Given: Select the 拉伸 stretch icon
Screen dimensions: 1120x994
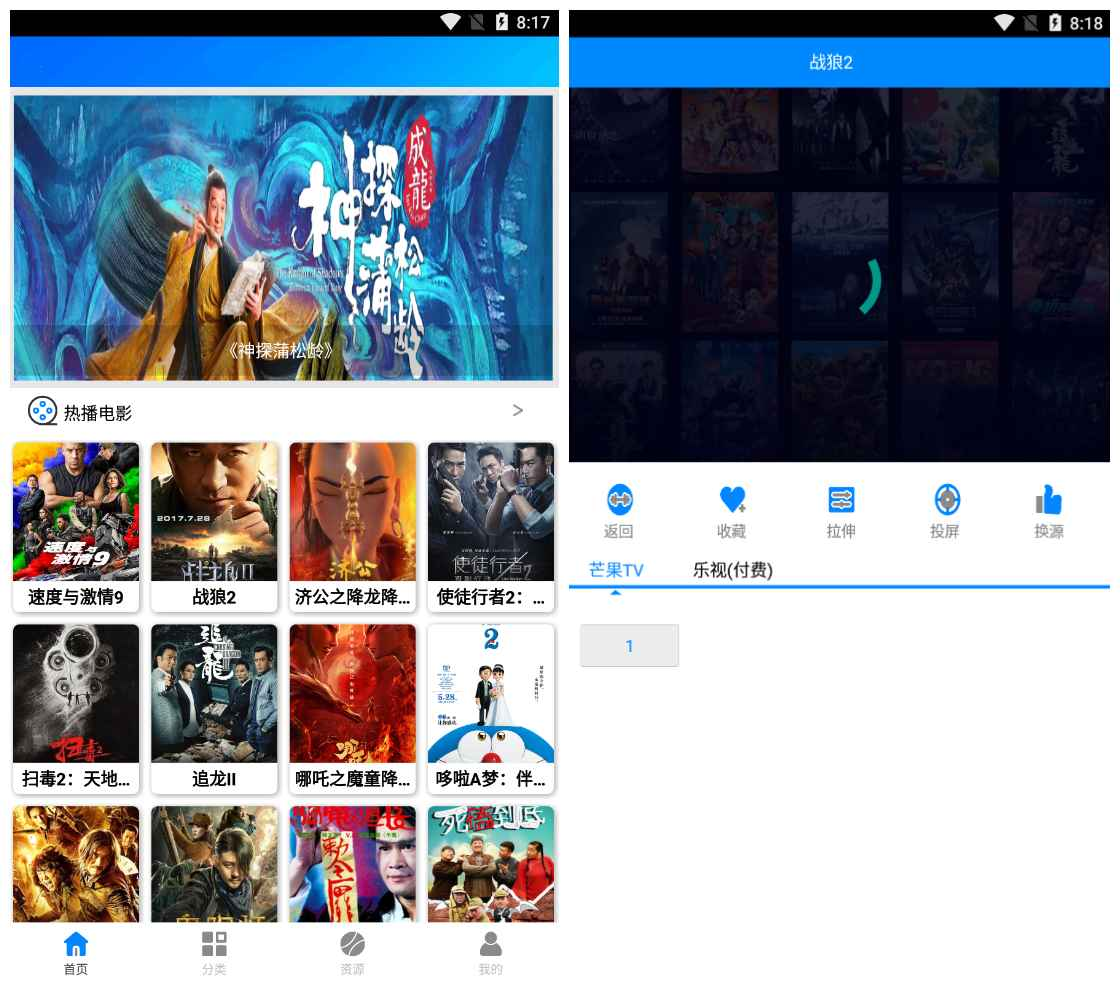Looking at the screenshot, I should click(x=840, y=499).
